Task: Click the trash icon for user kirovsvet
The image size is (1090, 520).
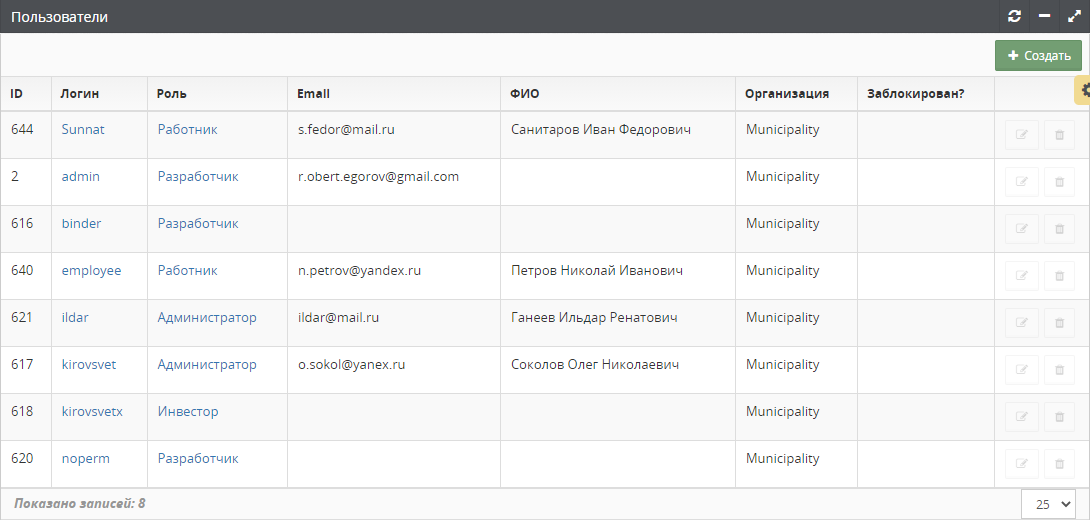Action: (1059, 370)
